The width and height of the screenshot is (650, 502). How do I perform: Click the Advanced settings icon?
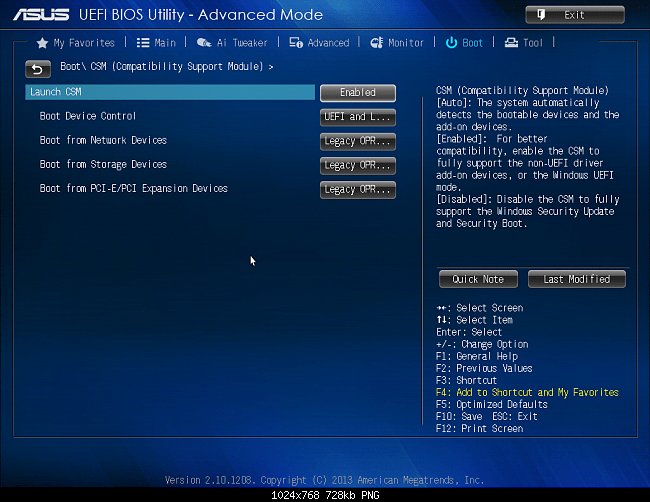tap(296, 43)
